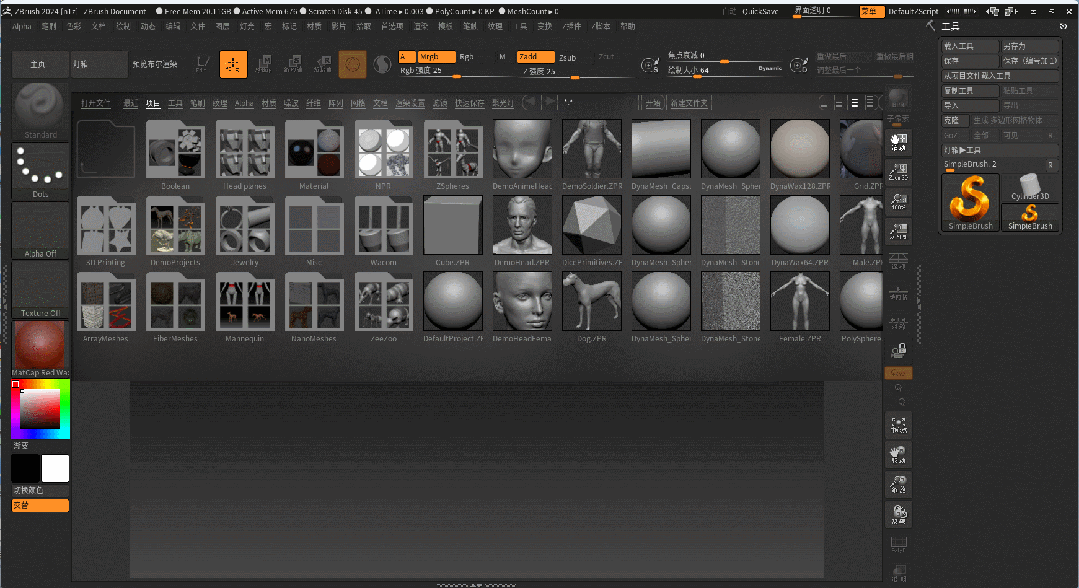Click the large-list view icon in LightBox
Image resolution: width=1079 pixels, height=588 pixels.
coord(855,103)
